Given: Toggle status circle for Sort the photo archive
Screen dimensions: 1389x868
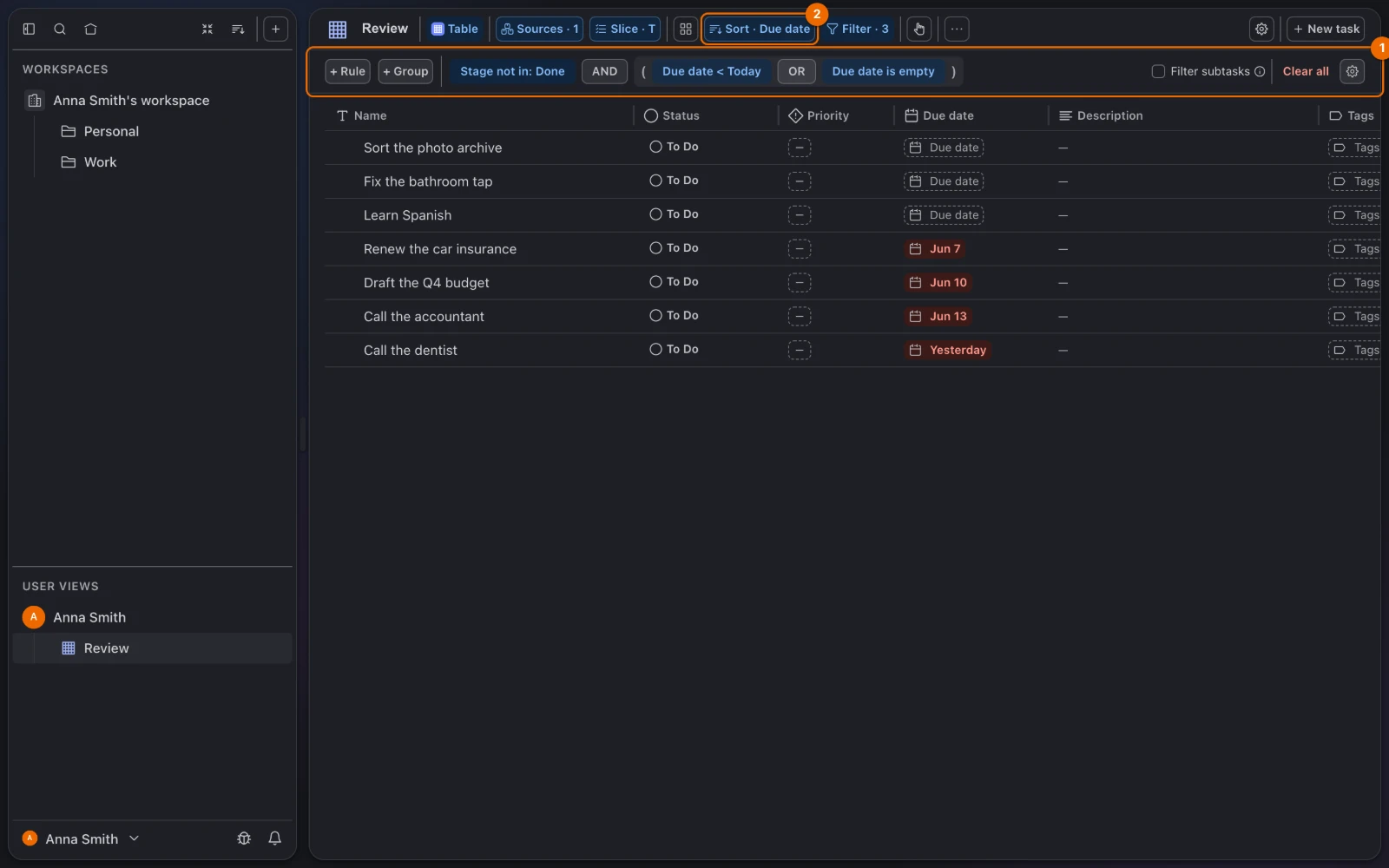Looking at the screenshot, I should [x=655, y=147].
